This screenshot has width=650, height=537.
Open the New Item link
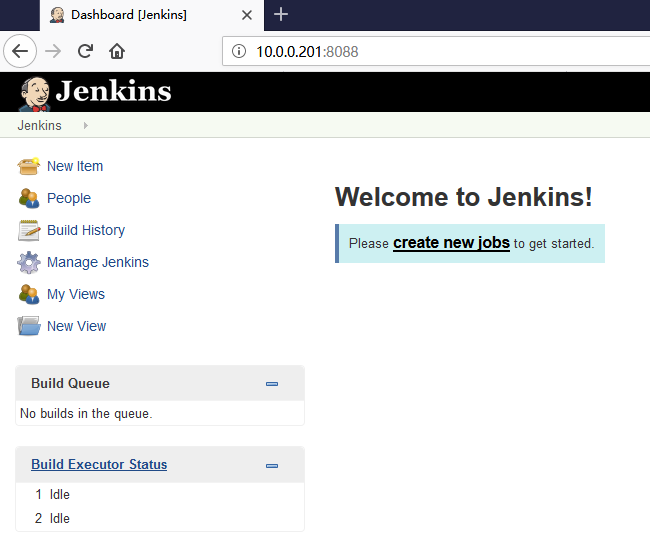coord(75,166)
